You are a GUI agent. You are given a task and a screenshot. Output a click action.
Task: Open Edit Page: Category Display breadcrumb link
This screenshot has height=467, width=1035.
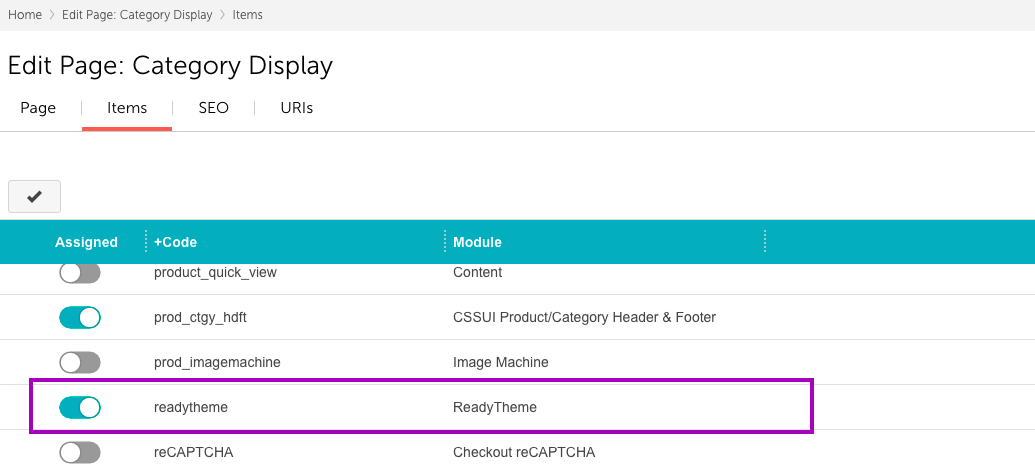tap(137, 15)
